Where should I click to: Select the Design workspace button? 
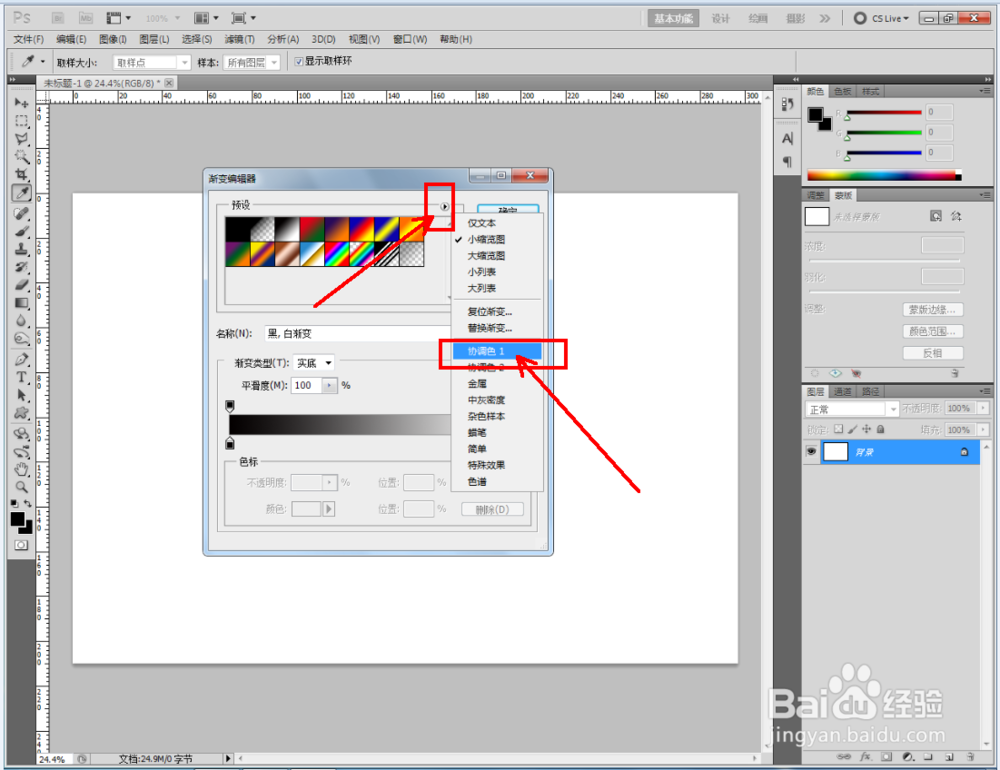pyautogui.click(x=721, y=19)
